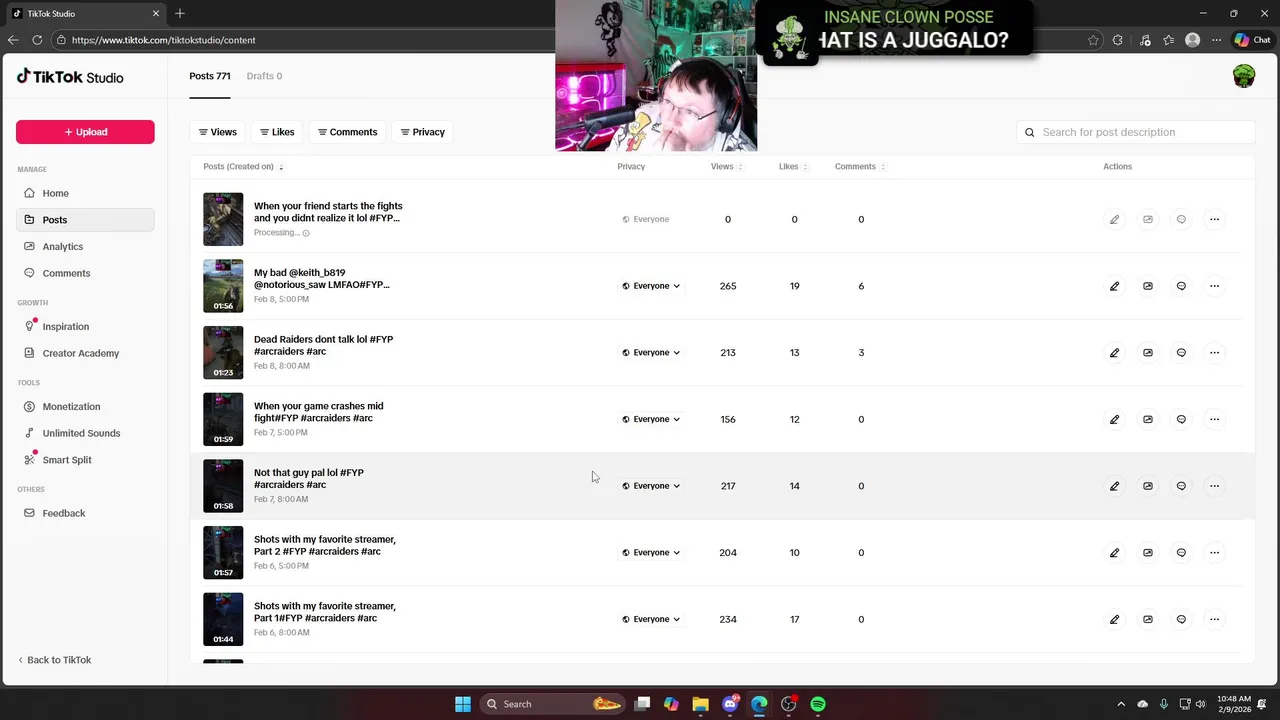Screen dimensions: 1280x720
Task: Open the Copilot Chat button in Edge
Action: pyautogui.click(x=1253, y=40)
